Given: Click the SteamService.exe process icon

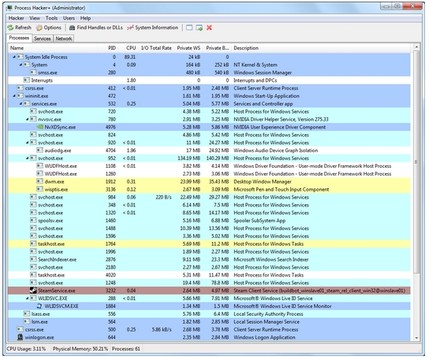Looking at the screenshot, I should tap(33, 291).
